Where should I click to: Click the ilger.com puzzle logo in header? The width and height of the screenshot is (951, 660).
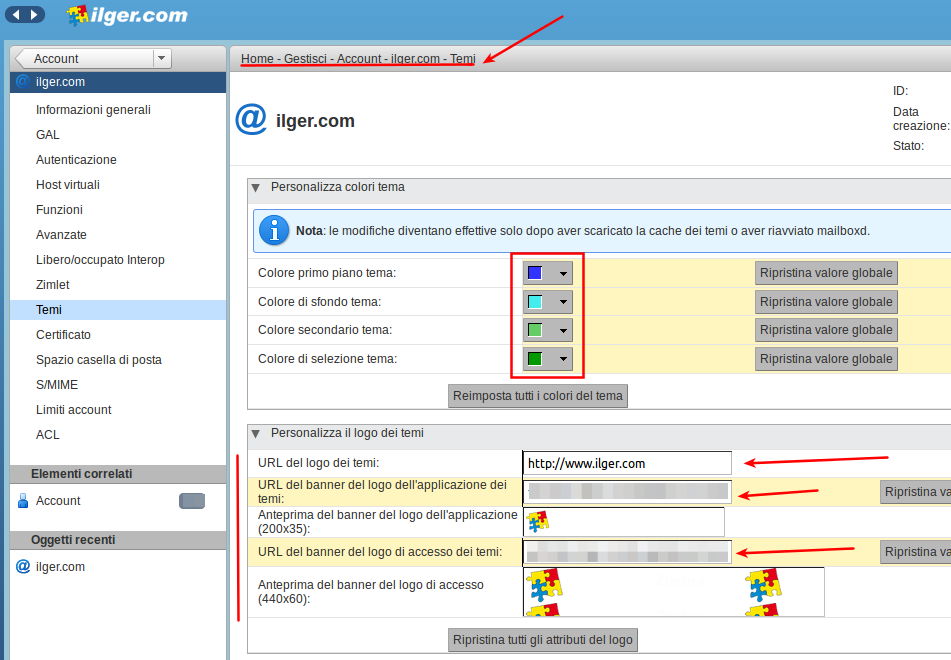[127, 15]
